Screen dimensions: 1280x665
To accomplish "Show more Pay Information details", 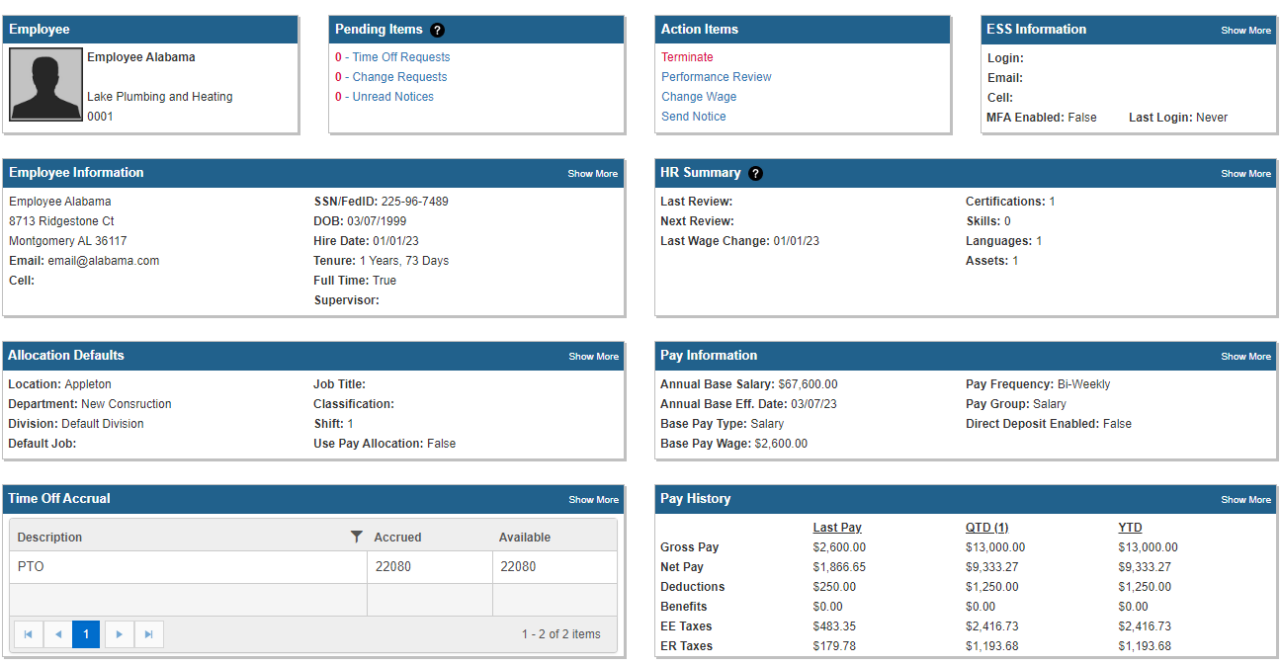I will pos(1245,357).
